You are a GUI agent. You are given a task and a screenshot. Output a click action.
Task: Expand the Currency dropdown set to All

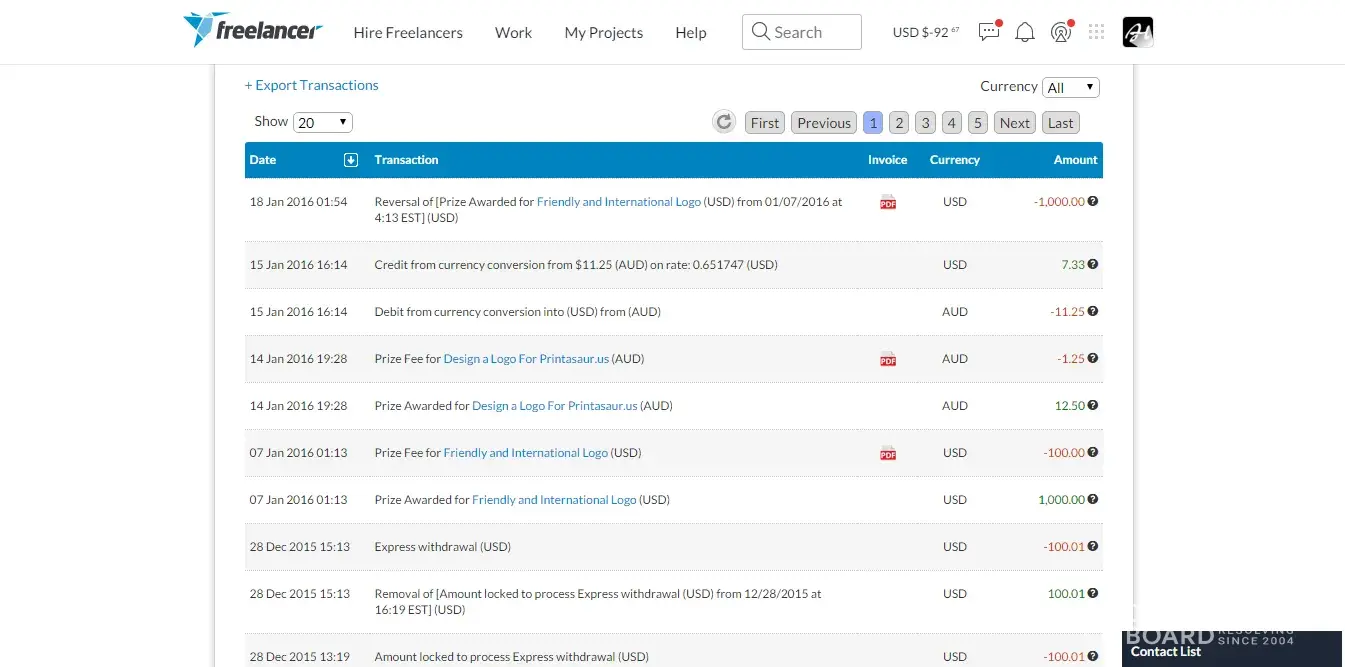[x=1070, y=88]
